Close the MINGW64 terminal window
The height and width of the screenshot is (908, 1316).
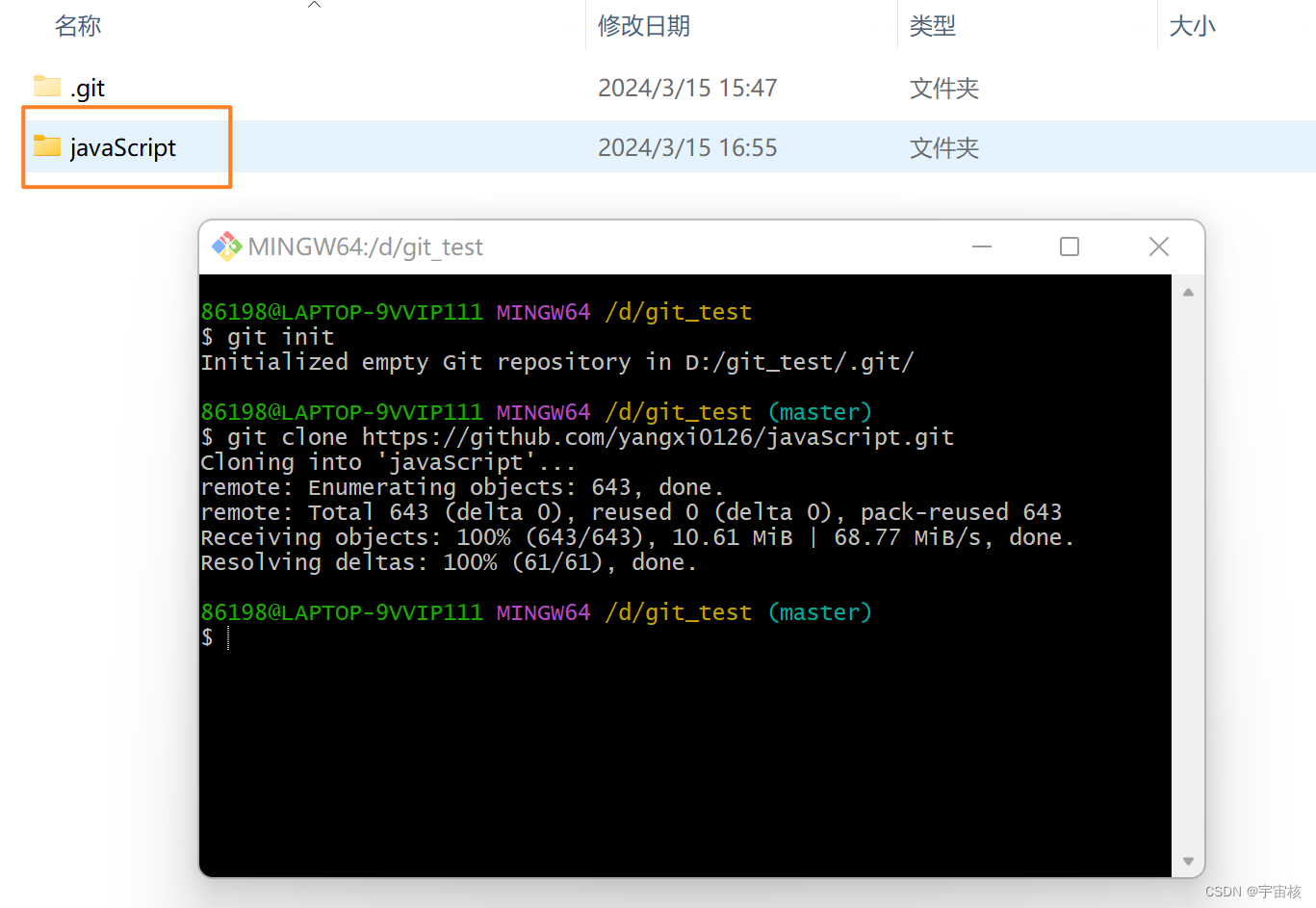coord(1159,246)
